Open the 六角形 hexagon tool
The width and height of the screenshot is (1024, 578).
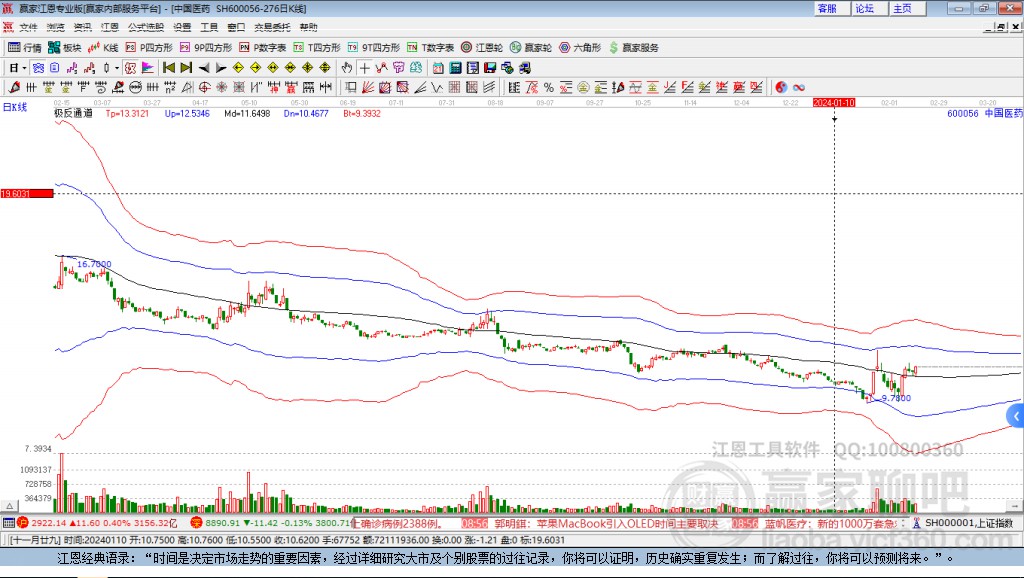coord(580,48)
